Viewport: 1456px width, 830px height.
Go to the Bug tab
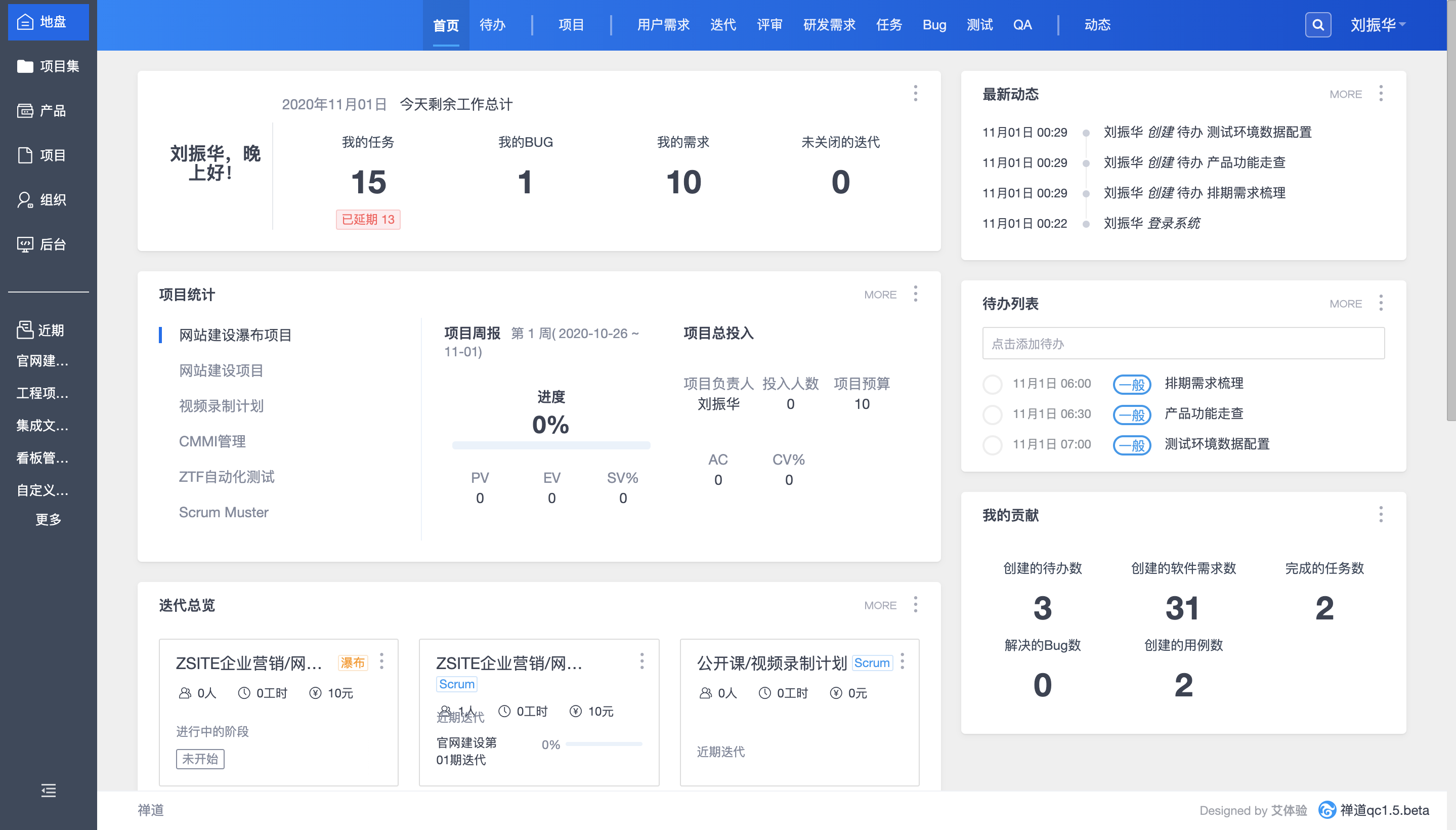(934, 25)
